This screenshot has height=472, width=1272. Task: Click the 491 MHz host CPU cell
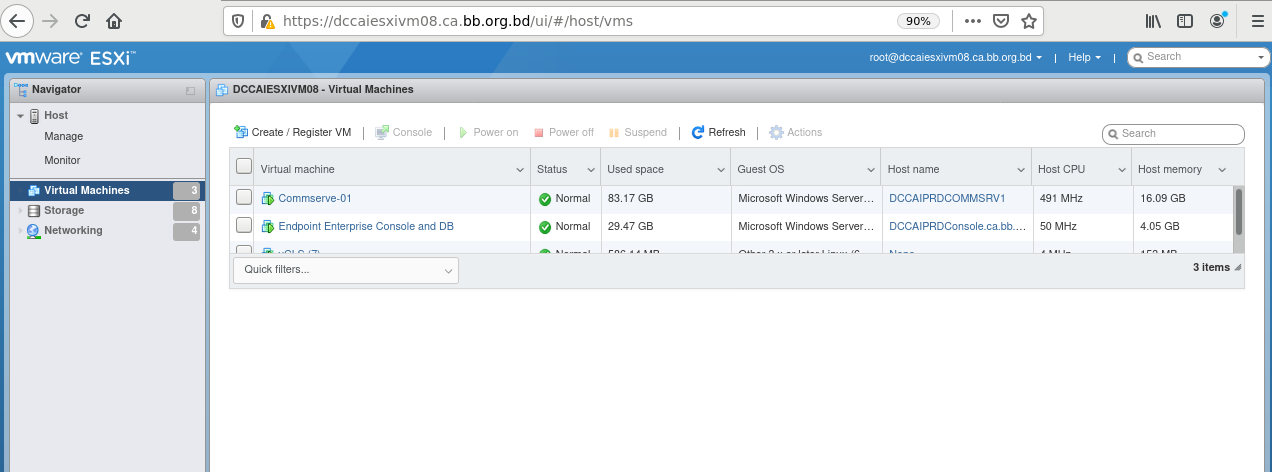(x=1063, y=198)
